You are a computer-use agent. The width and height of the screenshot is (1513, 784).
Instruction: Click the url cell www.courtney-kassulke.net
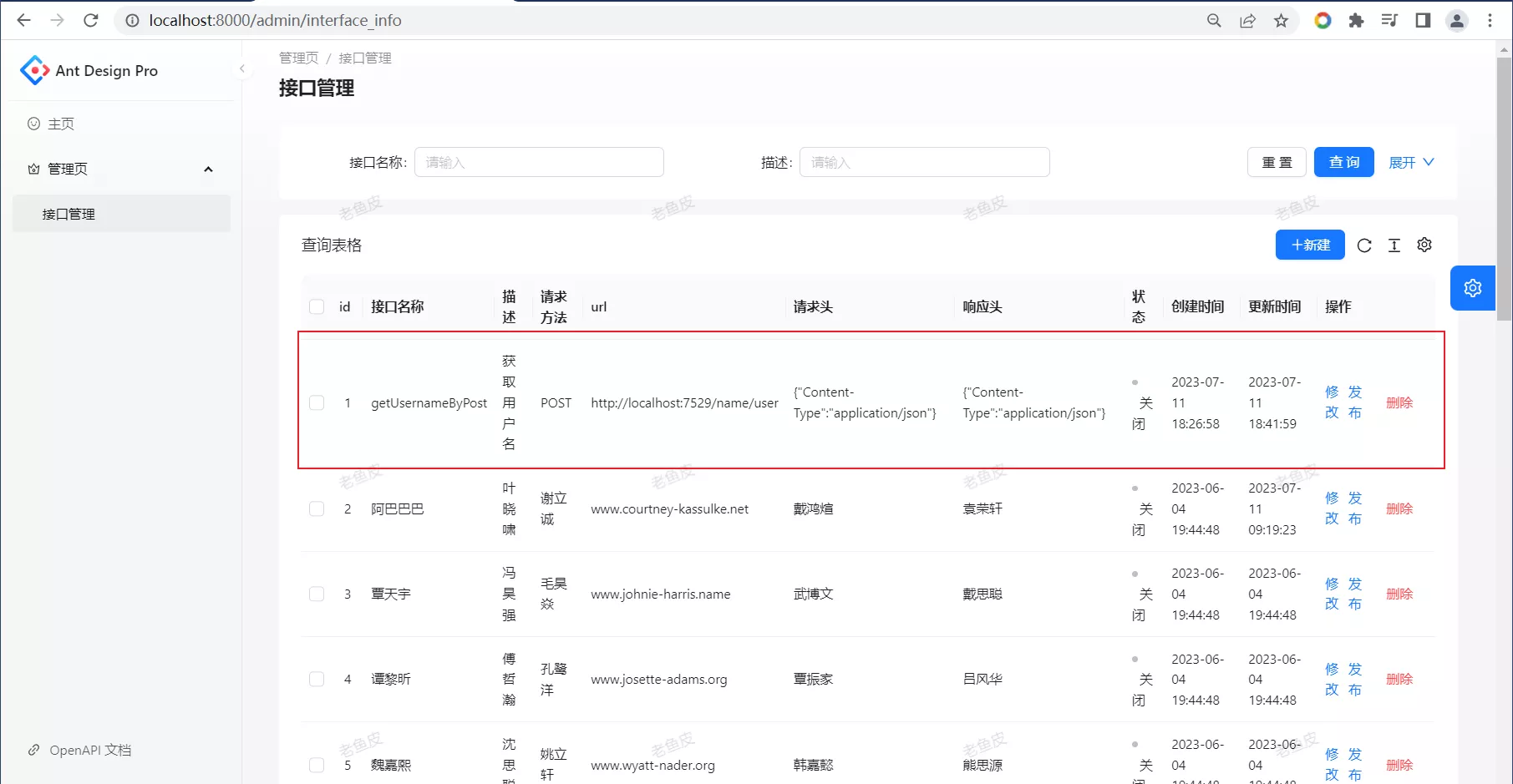(669, 508)
